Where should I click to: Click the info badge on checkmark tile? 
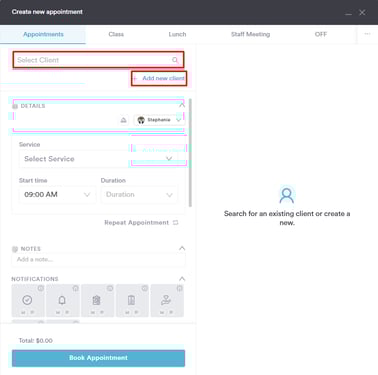[x=41, y=288]
